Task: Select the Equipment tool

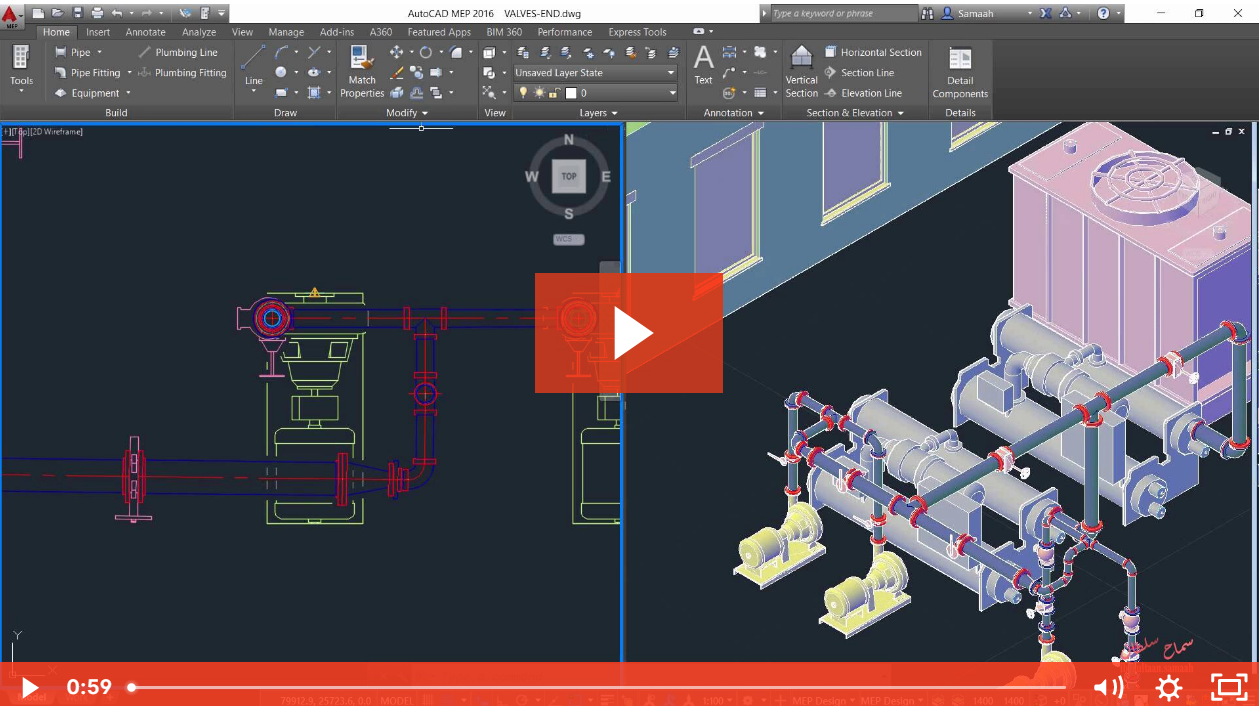Action: [x=87, y=93]
